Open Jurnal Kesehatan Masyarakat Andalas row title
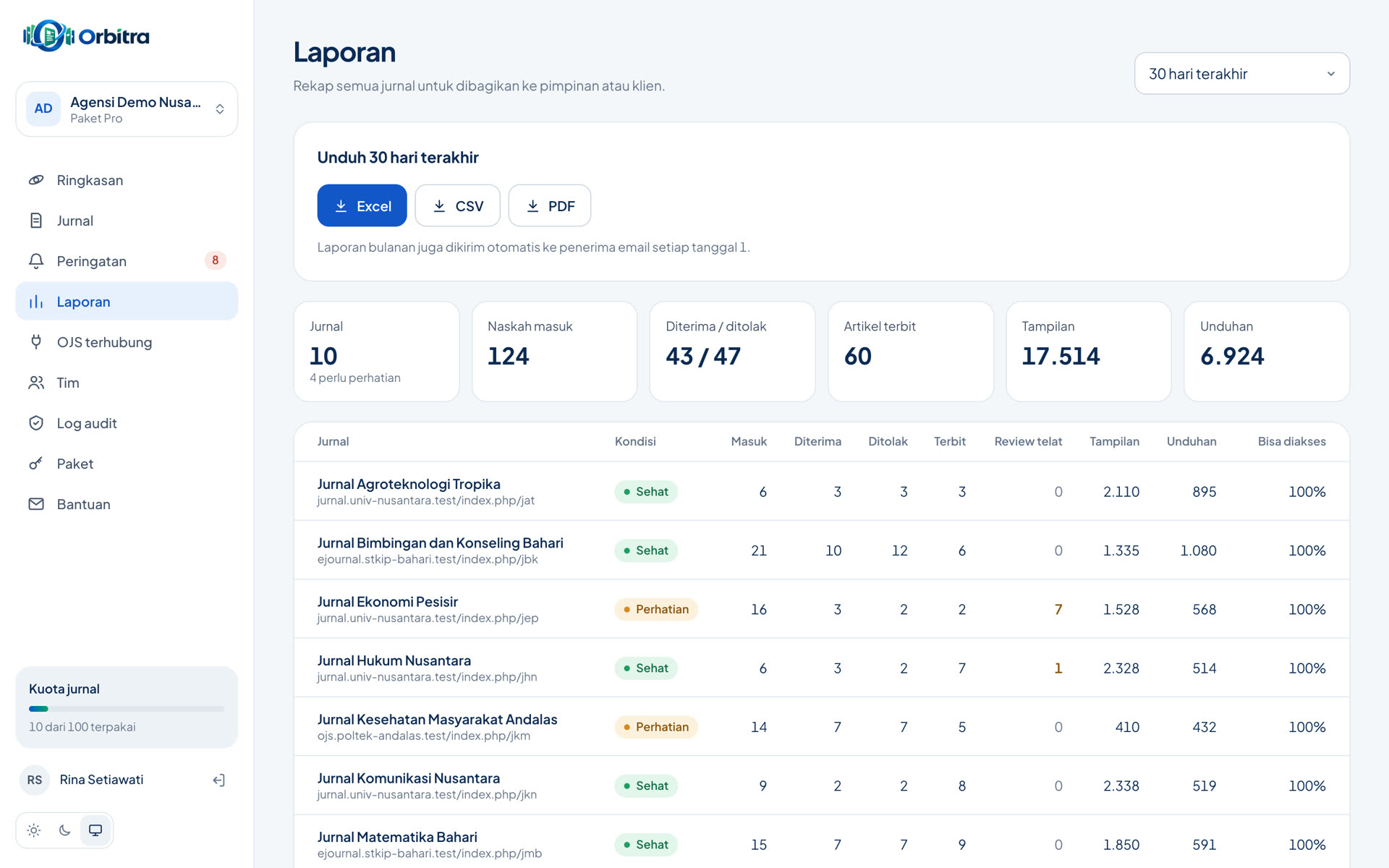The width and height of the screenshot is (1389, 868). (x=437, y=720)
